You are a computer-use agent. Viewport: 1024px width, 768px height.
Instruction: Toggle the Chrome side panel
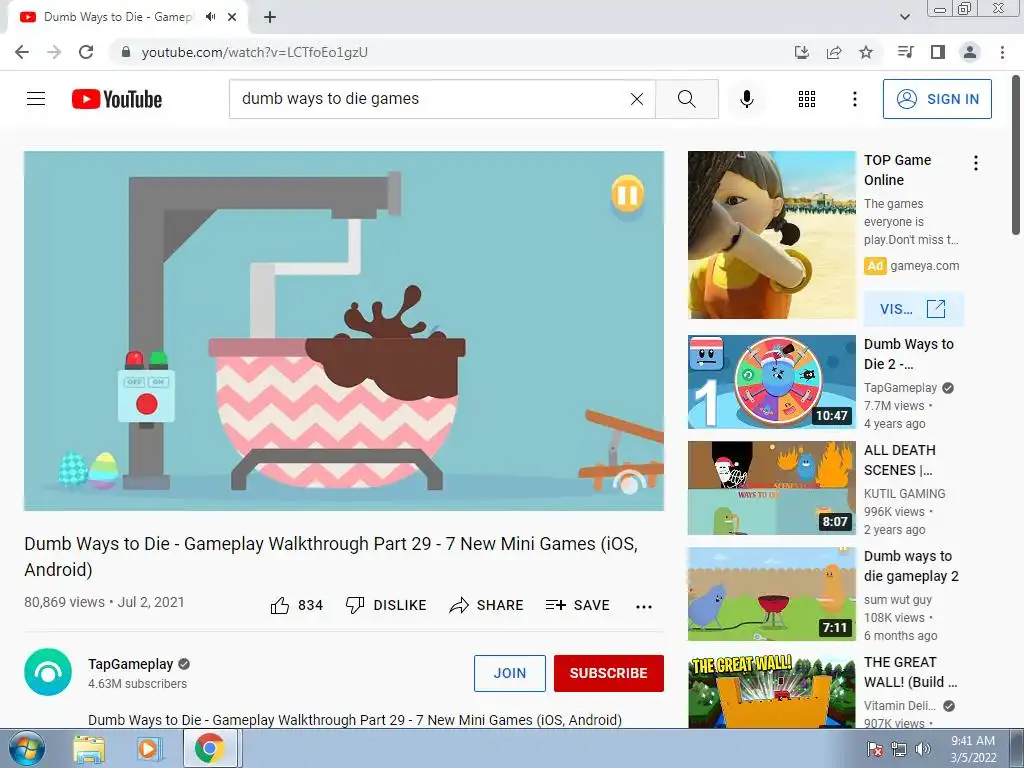[x=938, y=52]
